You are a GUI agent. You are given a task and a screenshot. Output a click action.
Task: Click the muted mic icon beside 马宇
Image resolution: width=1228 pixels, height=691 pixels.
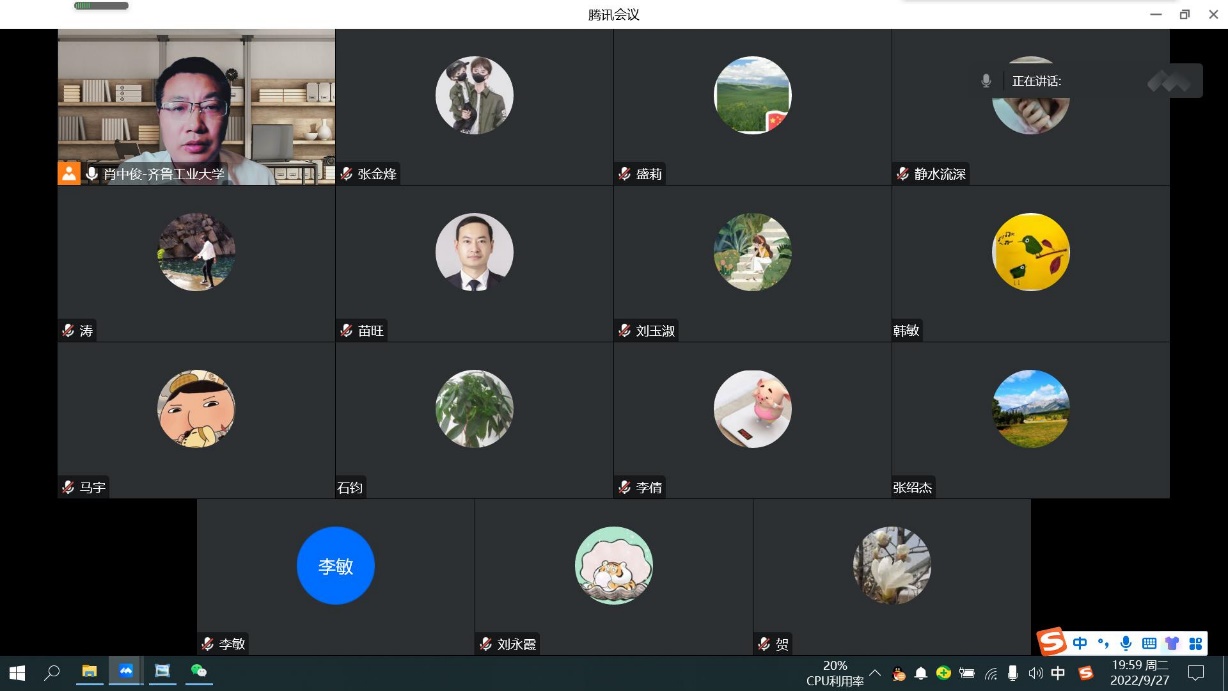69,488
